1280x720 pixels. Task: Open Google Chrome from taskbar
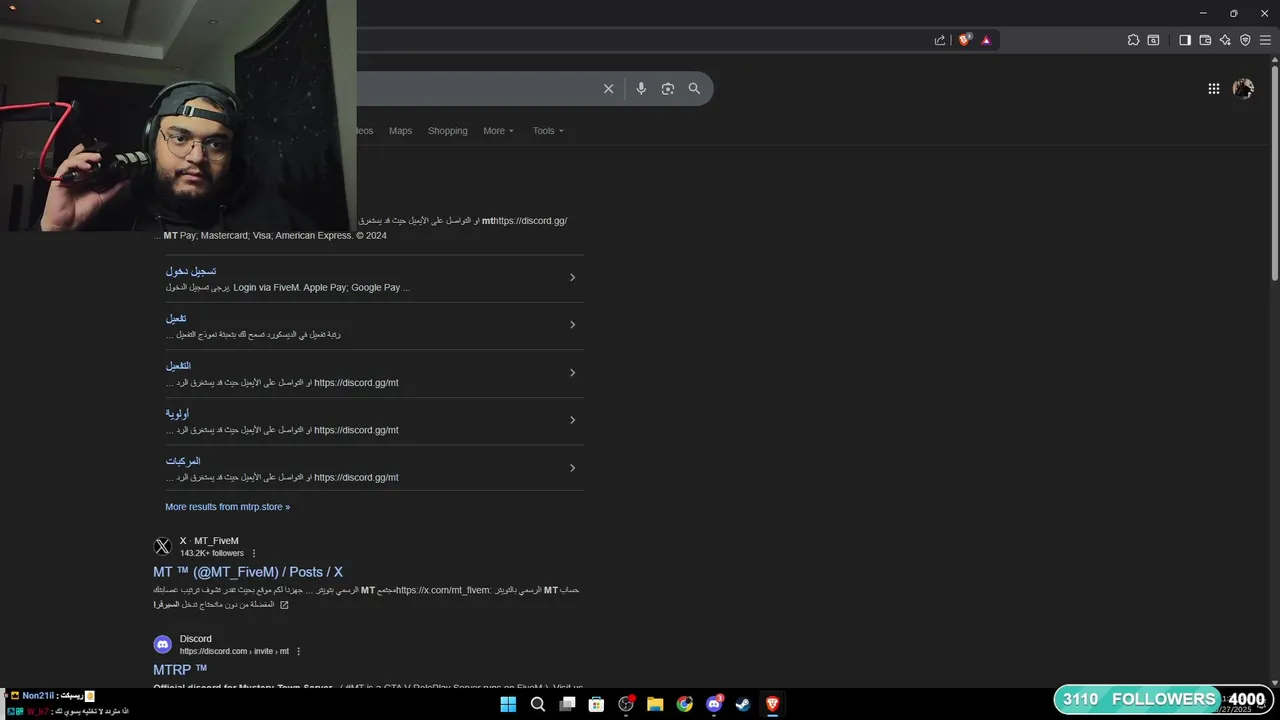point(684,704)
